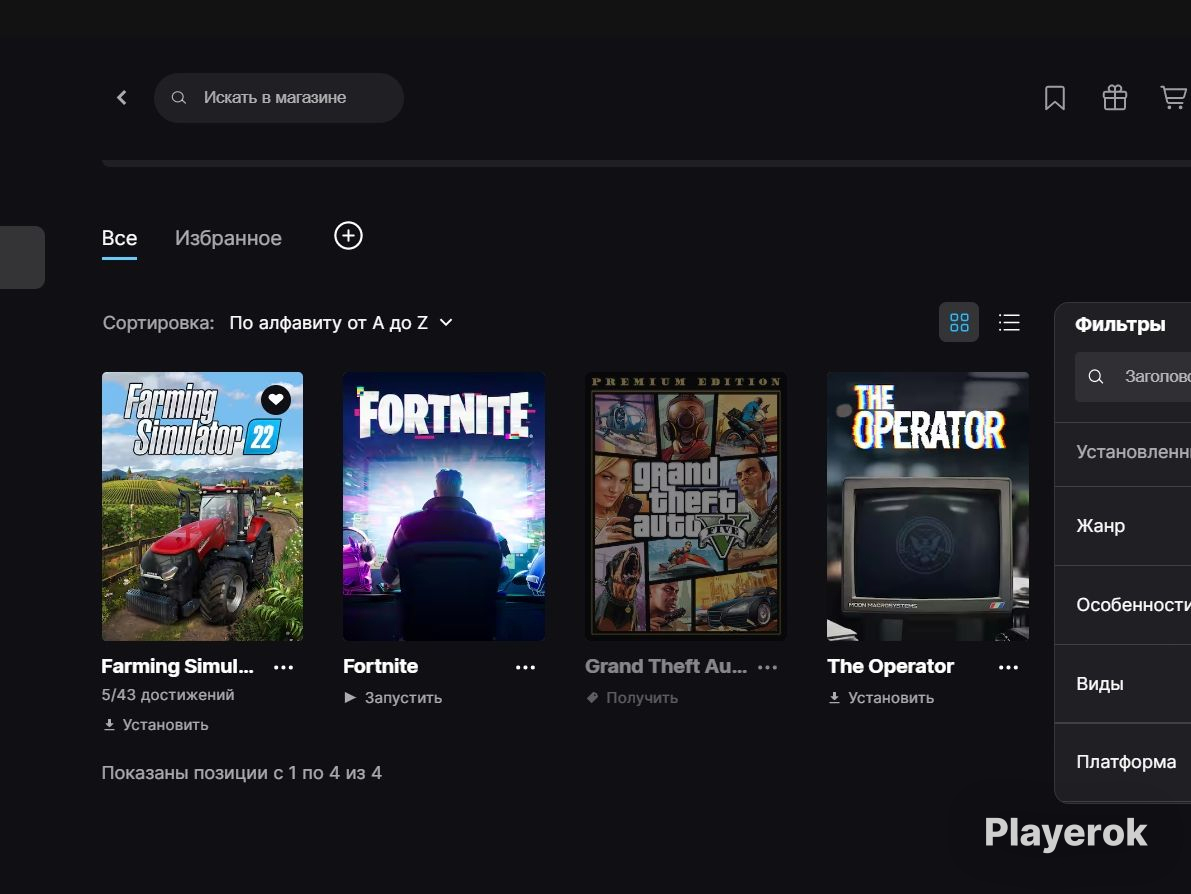
Task: Click Получить for Grand Theft Auto
Action: point(632,698)
